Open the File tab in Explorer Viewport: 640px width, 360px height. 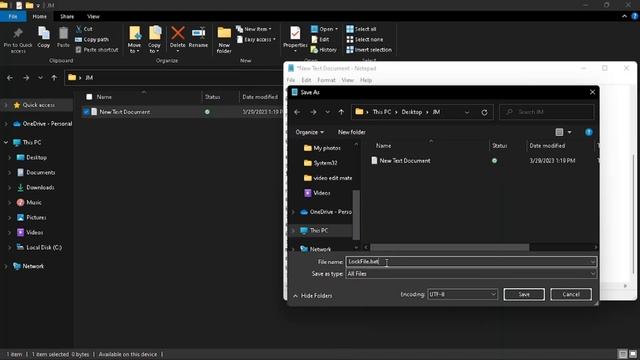(x=13, y=16)
